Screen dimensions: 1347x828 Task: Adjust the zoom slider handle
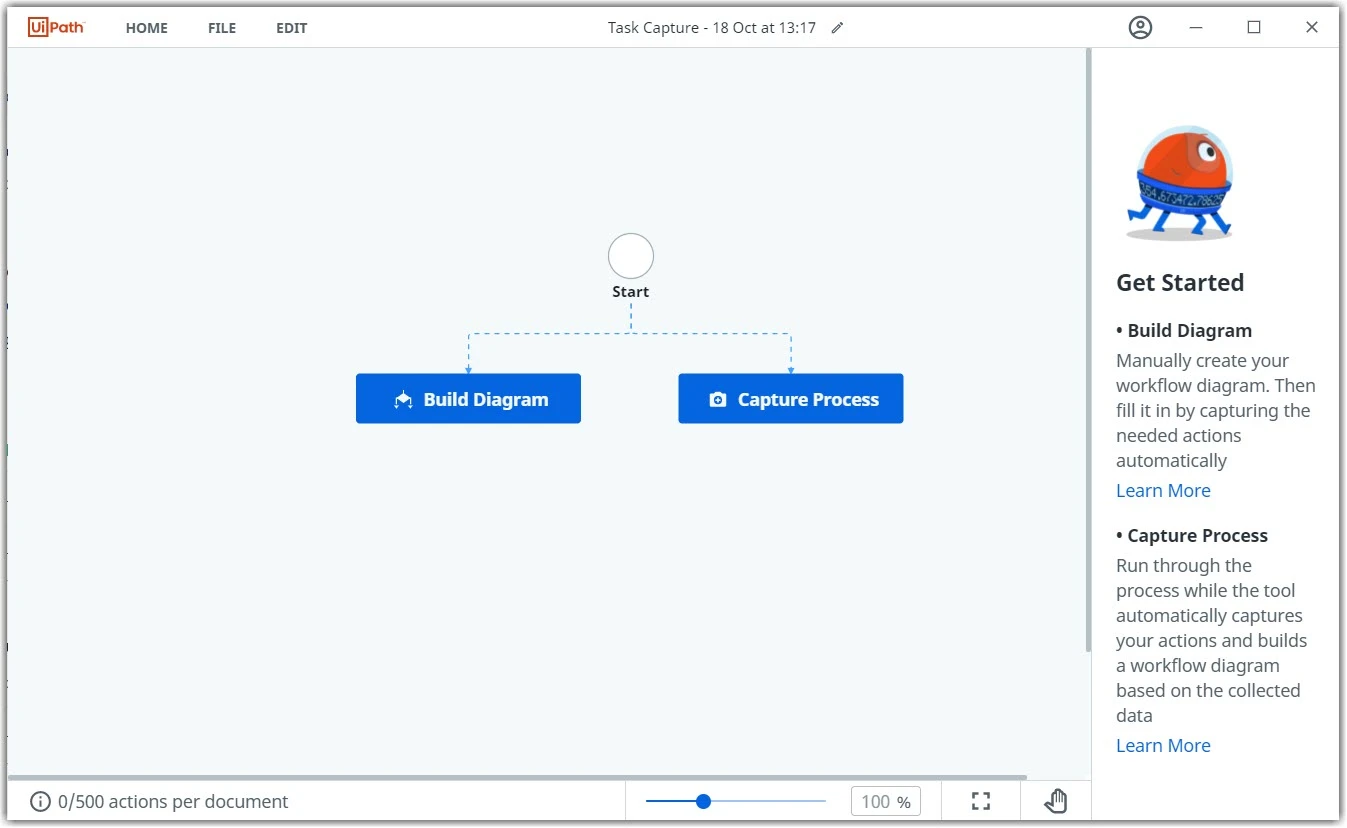[x=703, y=801]
